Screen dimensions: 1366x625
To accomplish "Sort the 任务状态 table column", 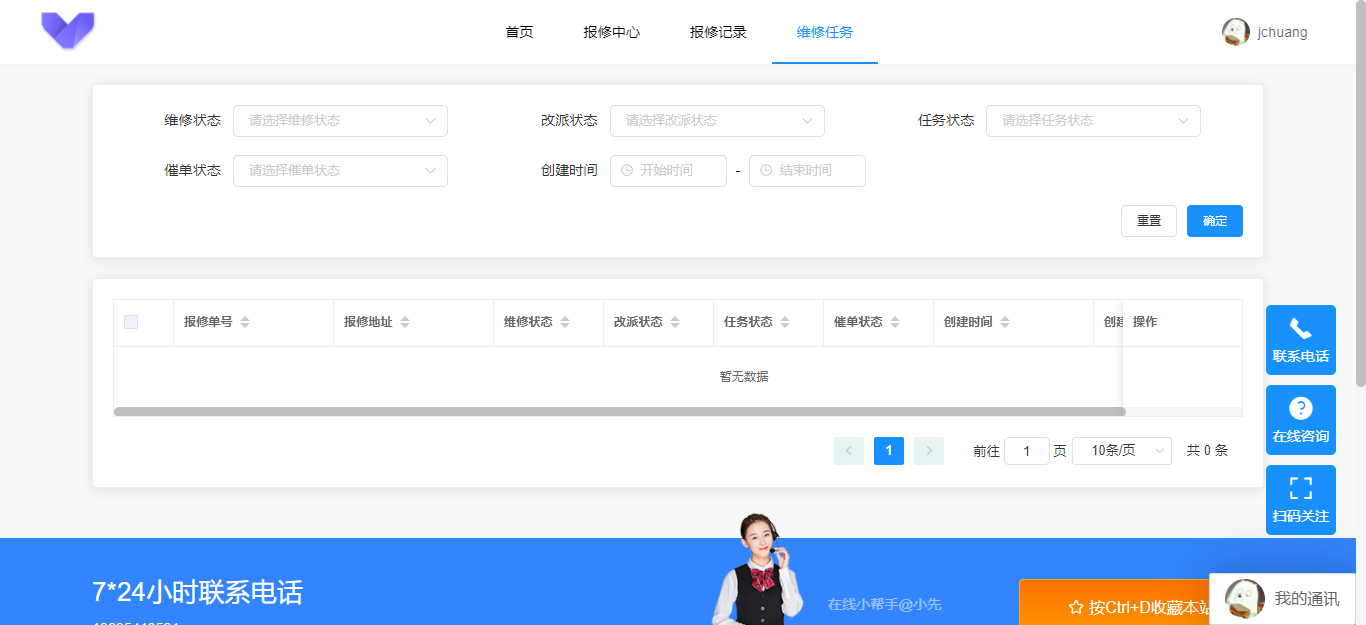I will coord(785,322).
